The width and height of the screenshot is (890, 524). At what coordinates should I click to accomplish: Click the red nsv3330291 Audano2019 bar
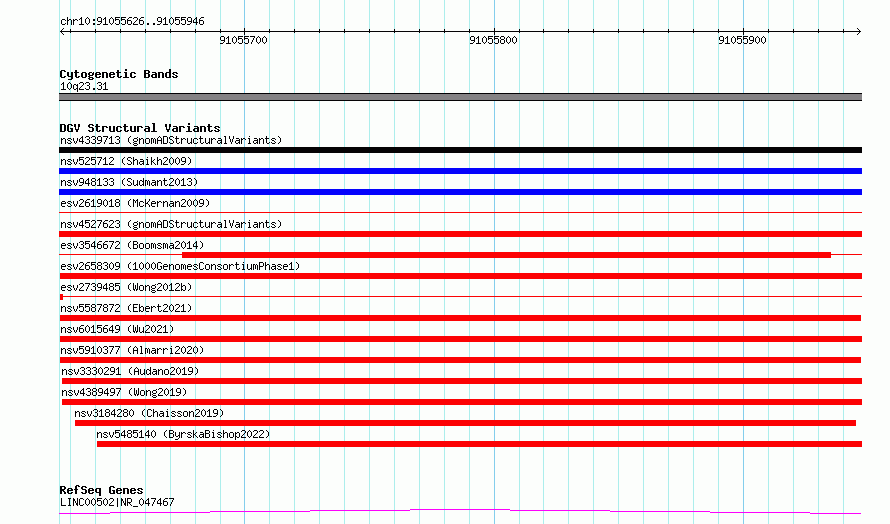462,381
